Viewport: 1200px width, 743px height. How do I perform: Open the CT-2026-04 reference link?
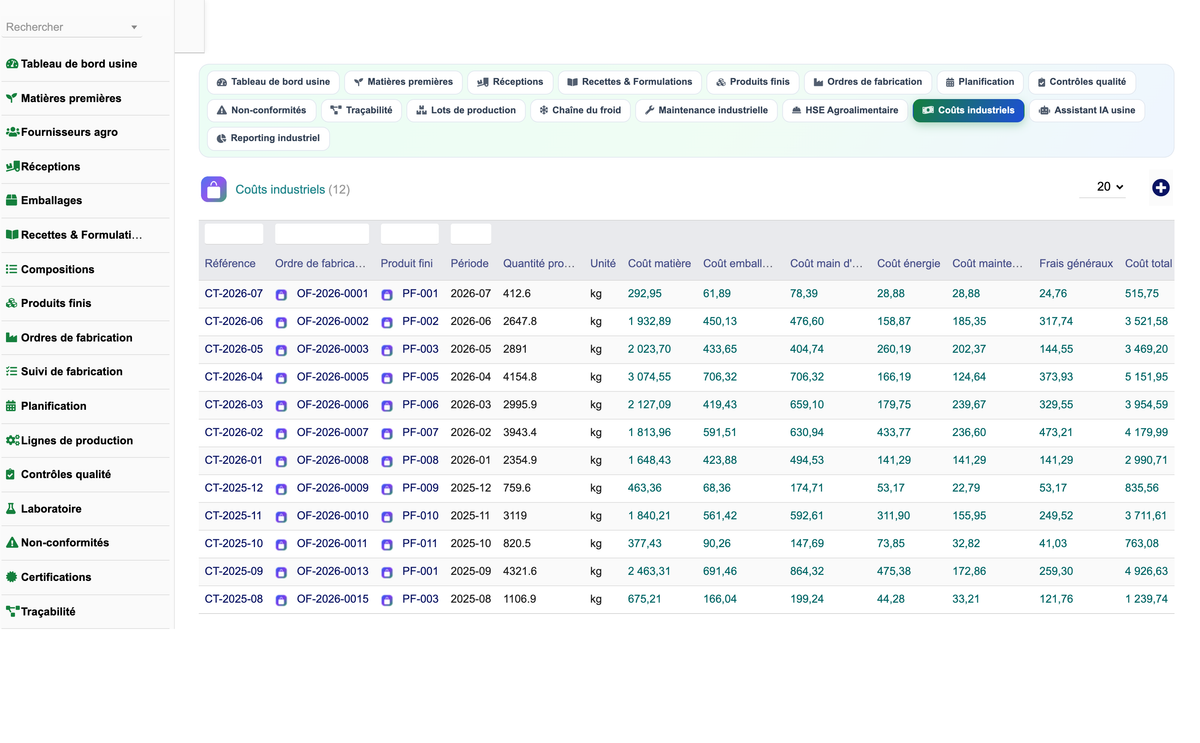(234, 377)
